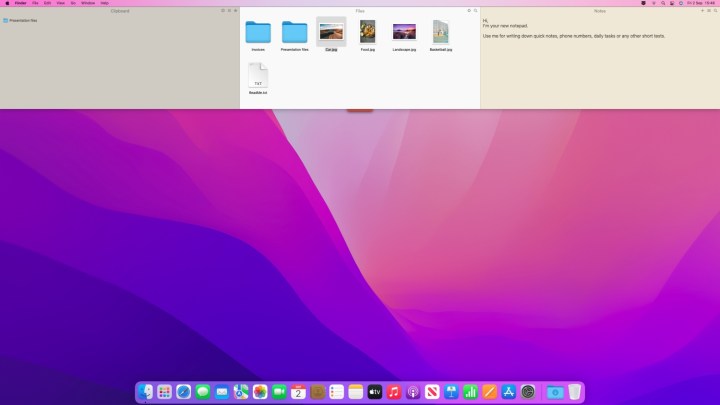Launch Keynote from the Dock
The height and width of the screenshot is (405, 720).
pyautogui.click(x=451, y=392)
